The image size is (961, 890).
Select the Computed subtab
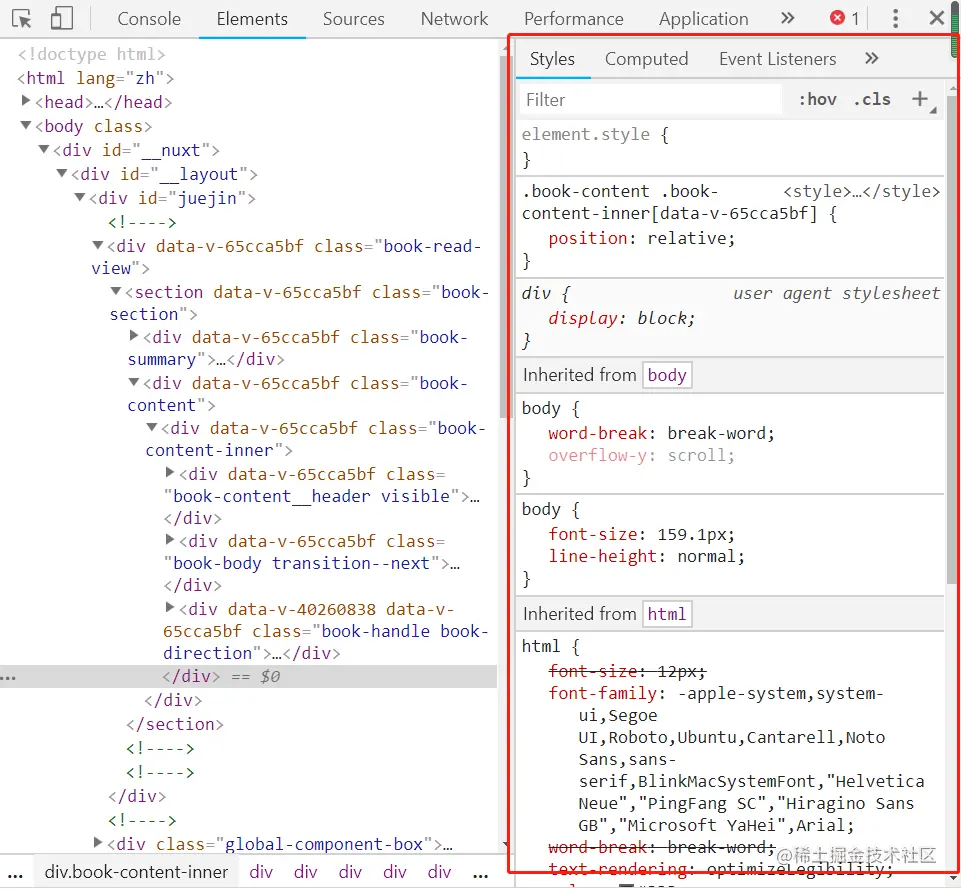[x=647, y=59]
